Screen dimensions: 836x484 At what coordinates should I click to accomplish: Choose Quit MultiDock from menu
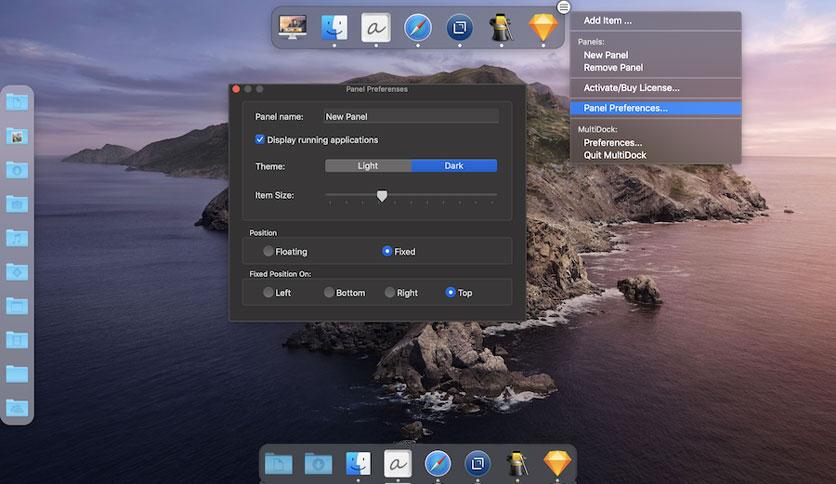[x=655, y=155]
